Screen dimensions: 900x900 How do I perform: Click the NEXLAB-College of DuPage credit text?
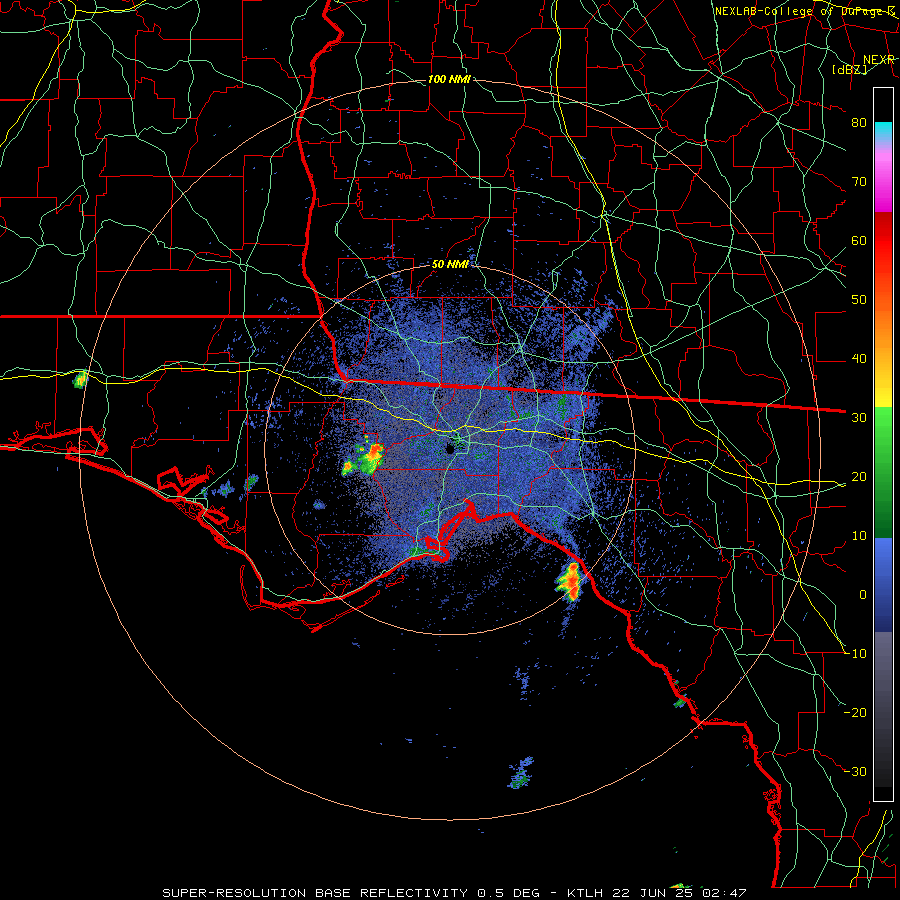coord(804,11)
